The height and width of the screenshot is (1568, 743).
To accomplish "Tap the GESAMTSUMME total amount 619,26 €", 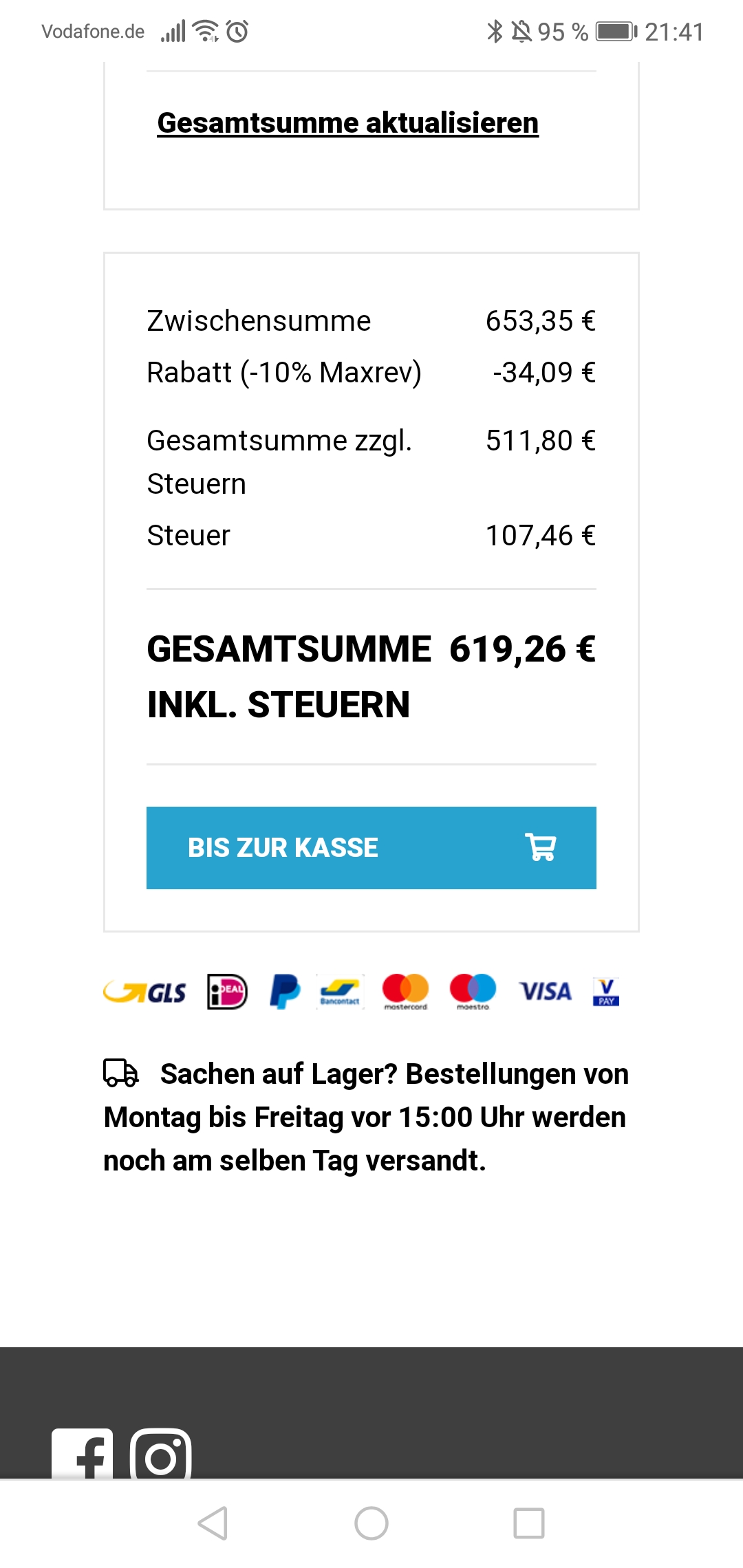I will tap(522, 649).
